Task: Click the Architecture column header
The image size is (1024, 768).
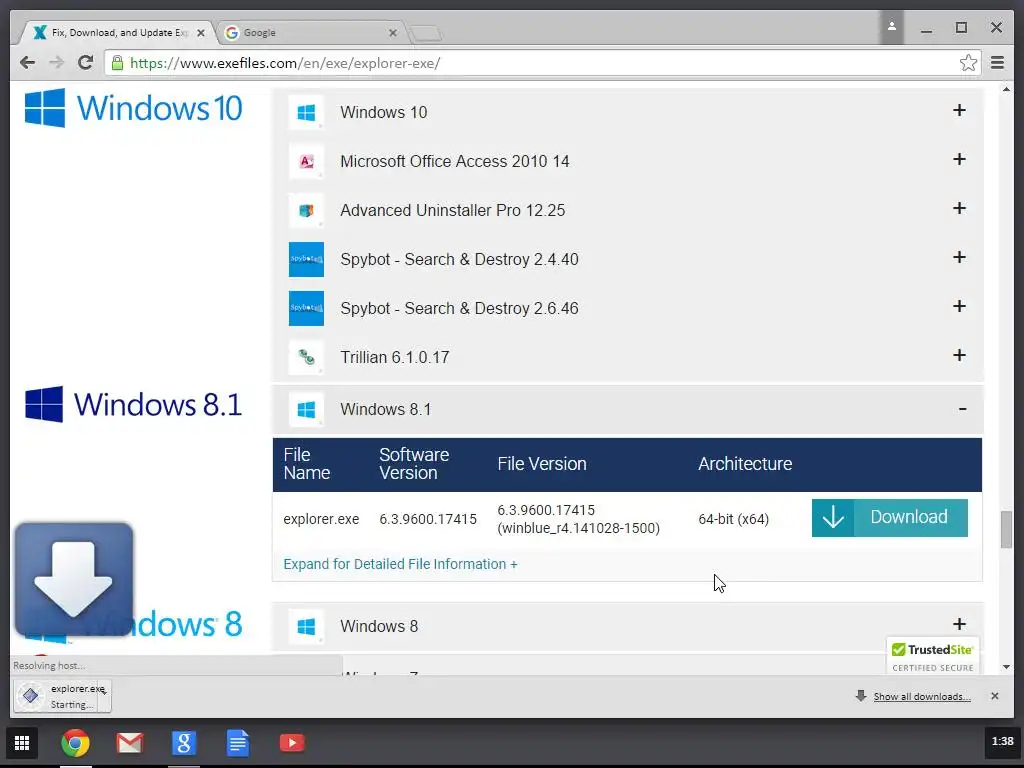Action: [745, 464]
